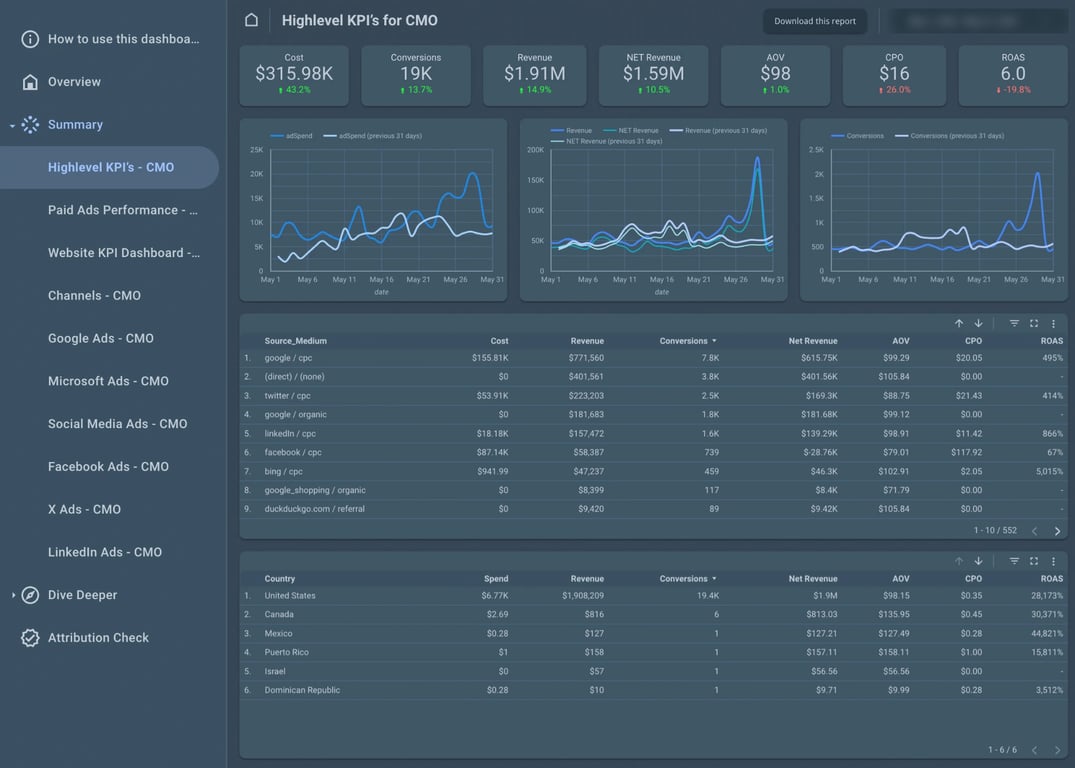Toggle Conversions sort arrow in Country table

[714, 579]
